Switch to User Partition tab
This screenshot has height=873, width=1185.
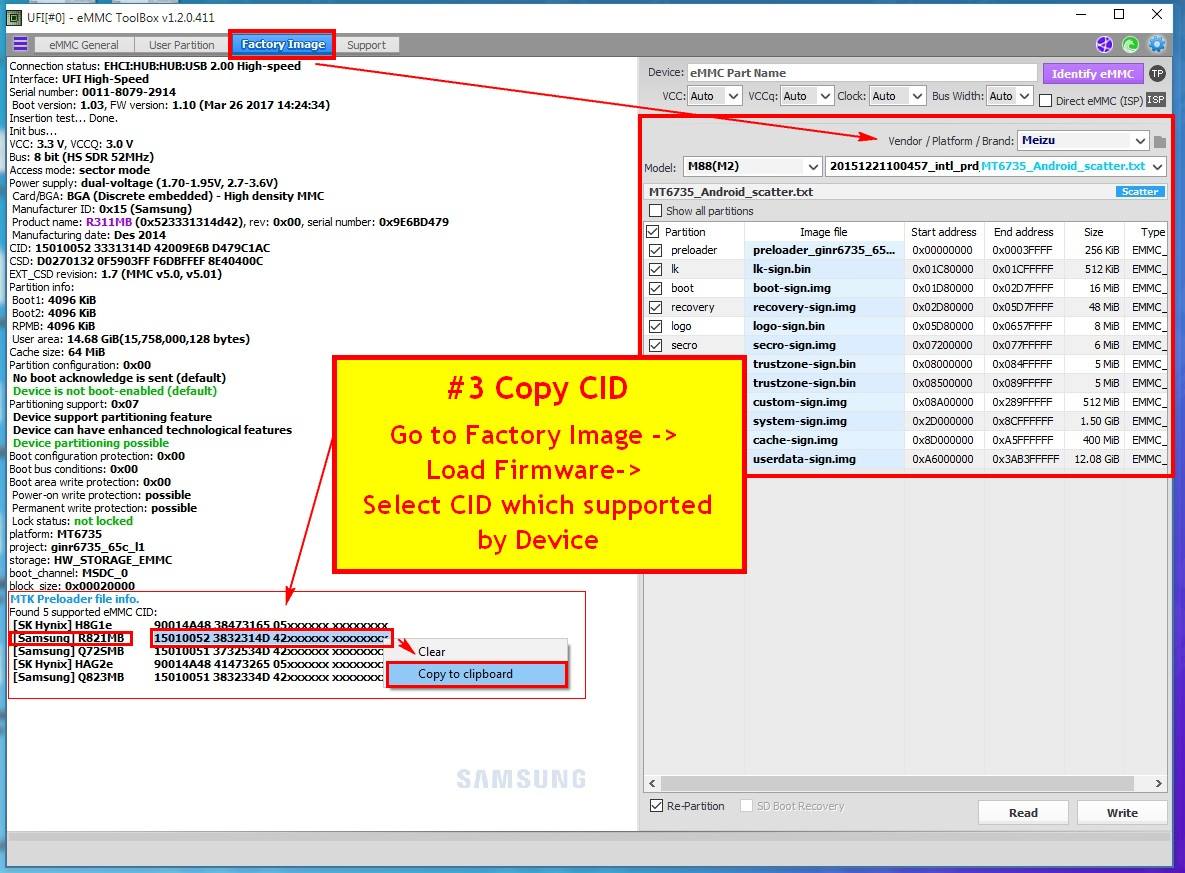181,45
